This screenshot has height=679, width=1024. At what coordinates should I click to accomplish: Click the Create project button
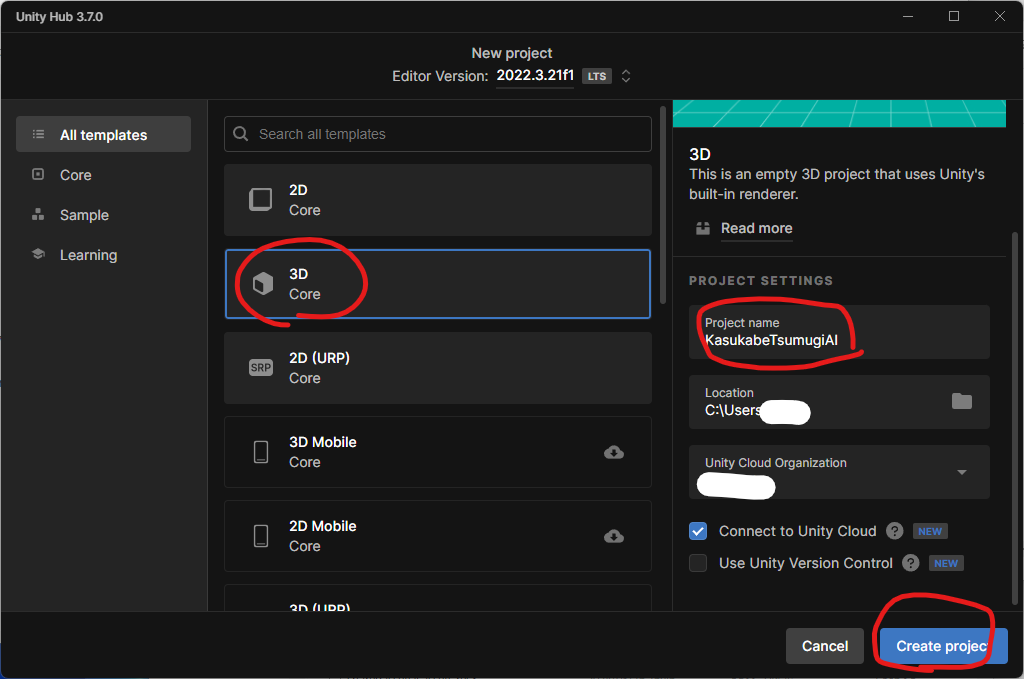[x=943, y=646]
